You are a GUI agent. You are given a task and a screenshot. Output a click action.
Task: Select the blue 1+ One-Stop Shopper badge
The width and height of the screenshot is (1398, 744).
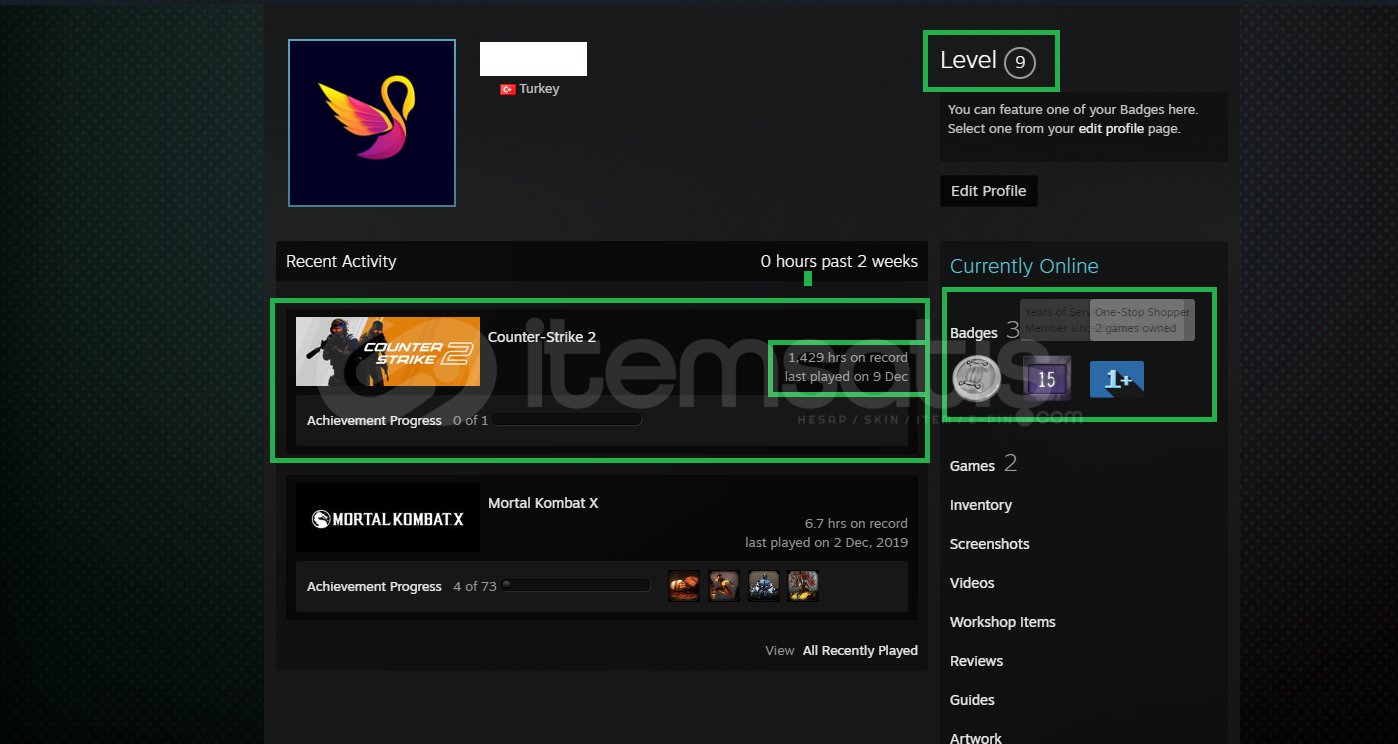tap(1117, 380)
